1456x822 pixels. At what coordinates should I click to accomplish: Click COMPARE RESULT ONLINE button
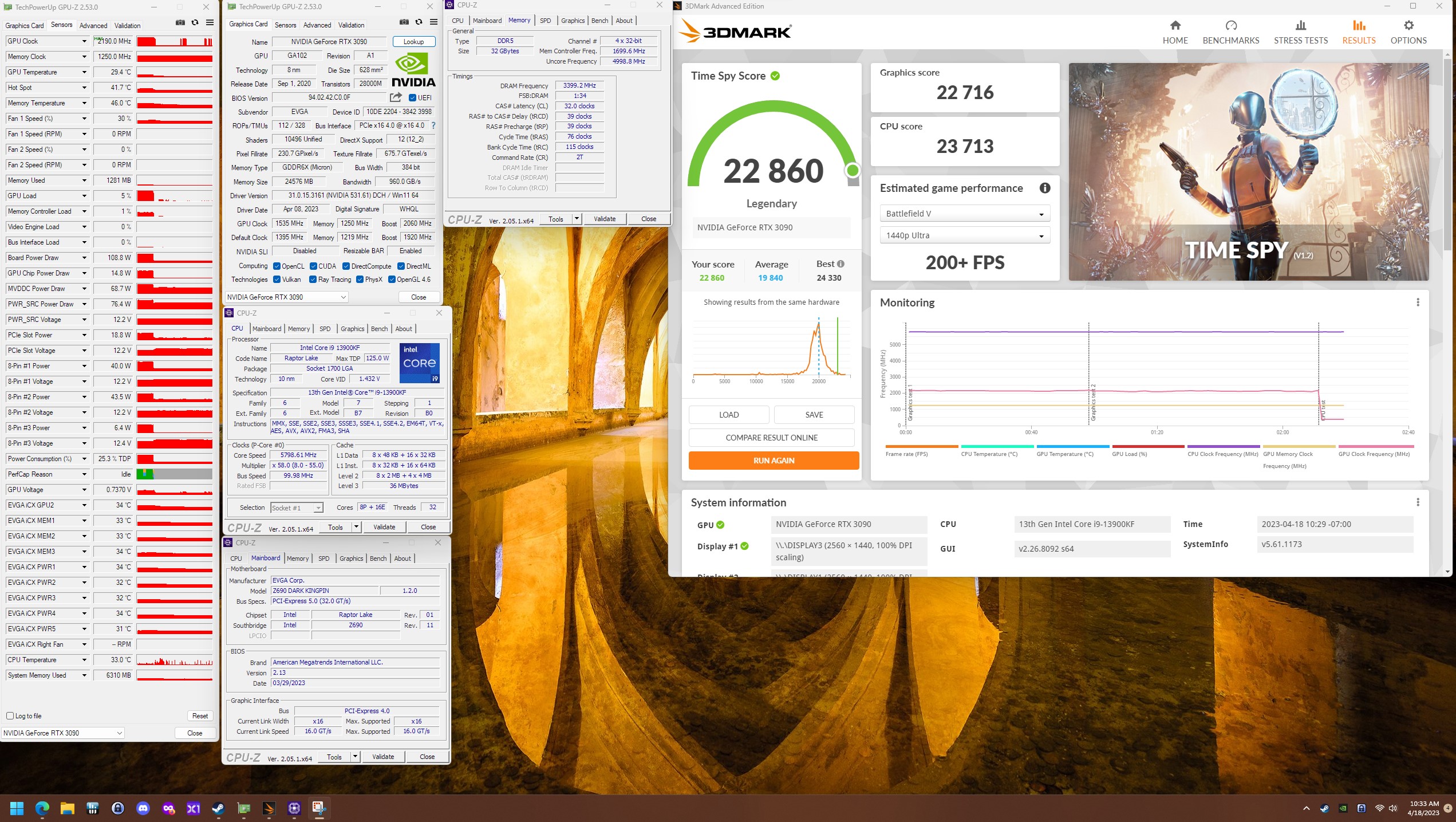tap(771, 438)
